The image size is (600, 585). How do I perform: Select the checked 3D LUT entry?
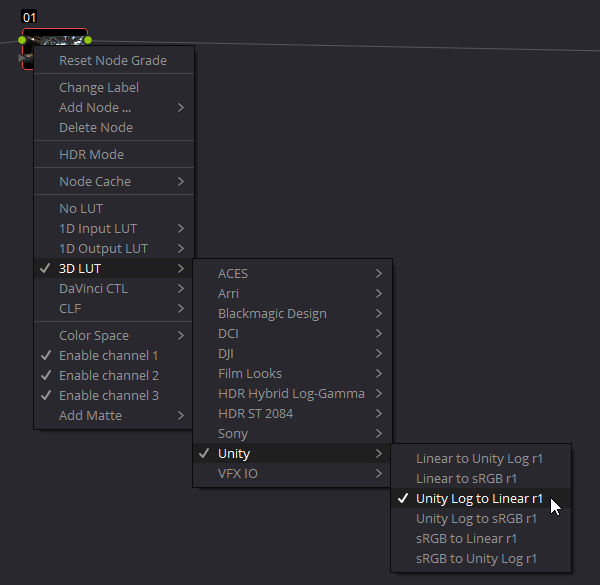point(114,268)
